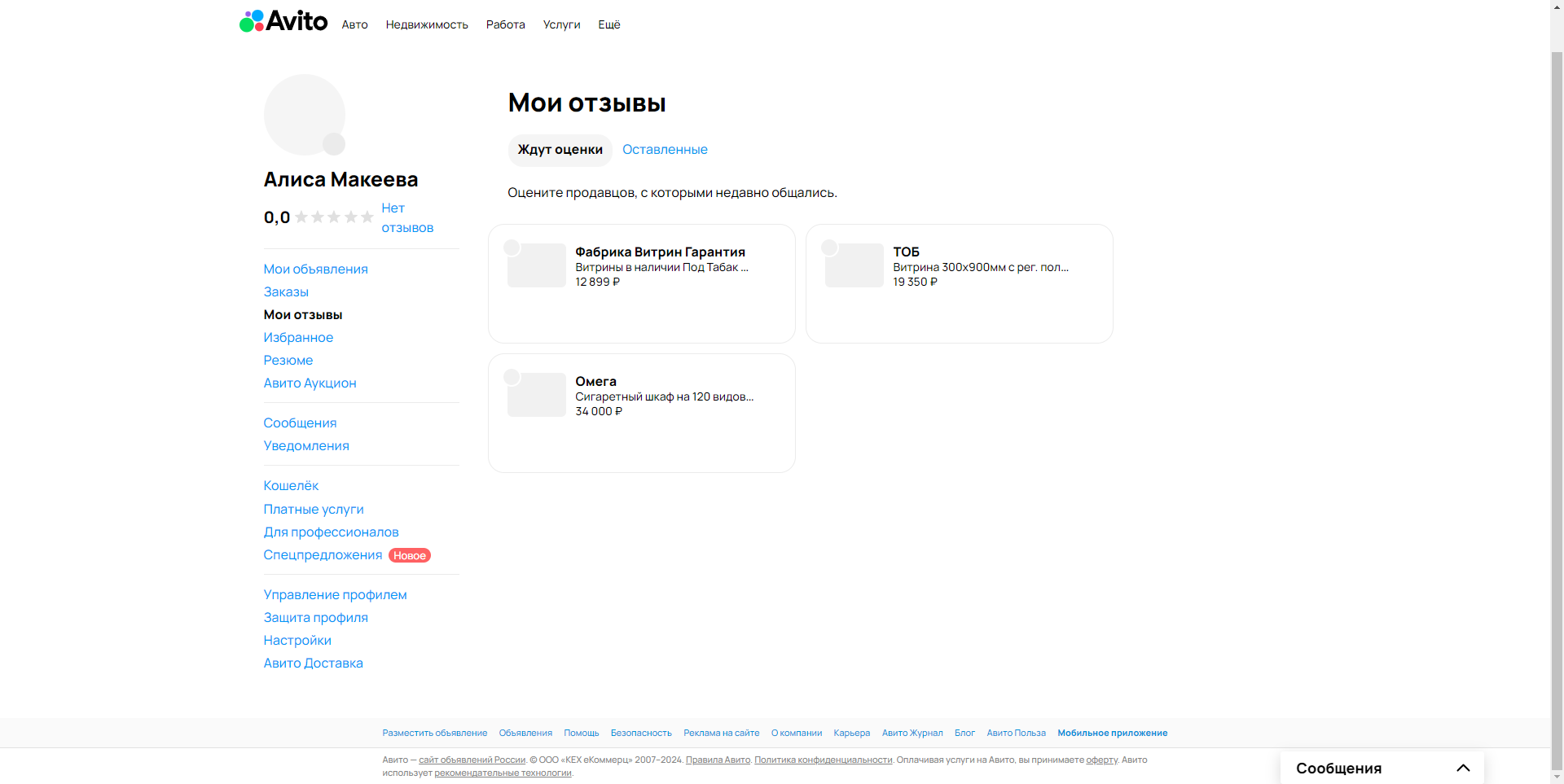This screenshot has height=784, width=1564.
Task: Click footer link Разместить объявление
Action: coord(435,734)
